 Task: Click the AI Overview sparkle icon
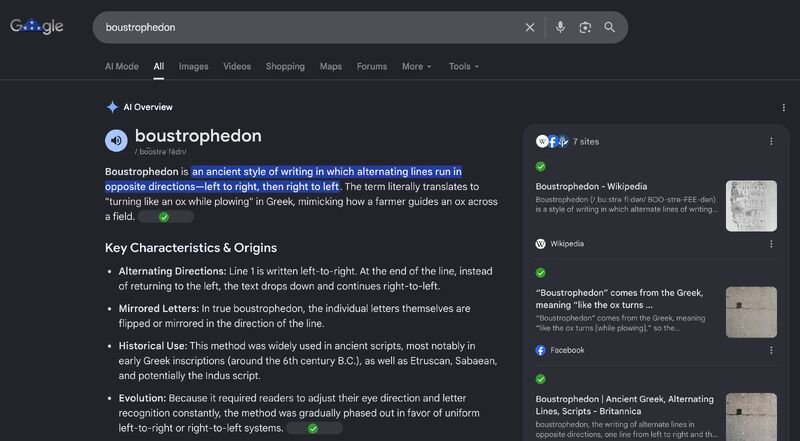(x=112, y=107)
